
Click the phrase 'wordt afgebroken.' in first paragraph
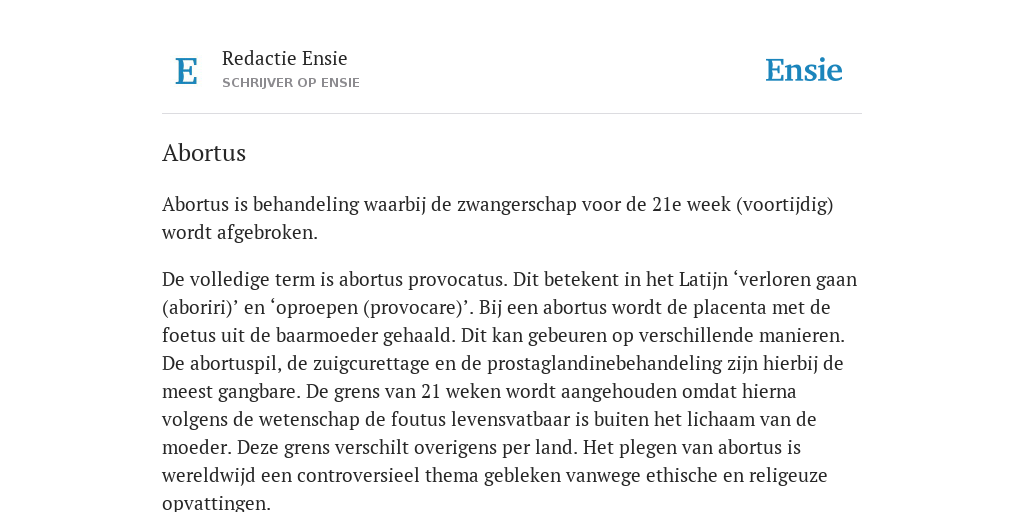click(x=240, y=233)
